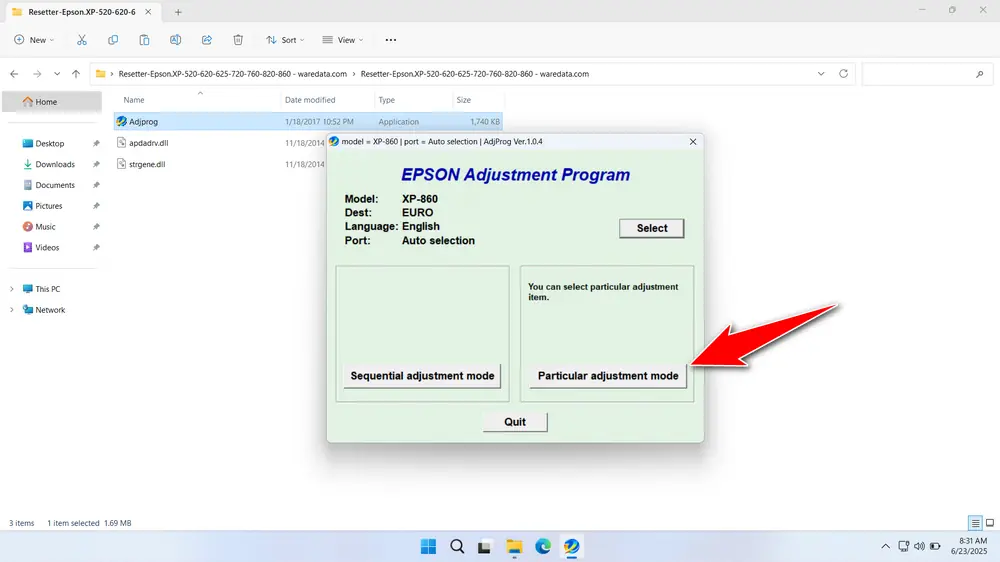Screen dimensions: 1000x562
Task: Quit the Epson Adjustment Program
Action: 515,422
